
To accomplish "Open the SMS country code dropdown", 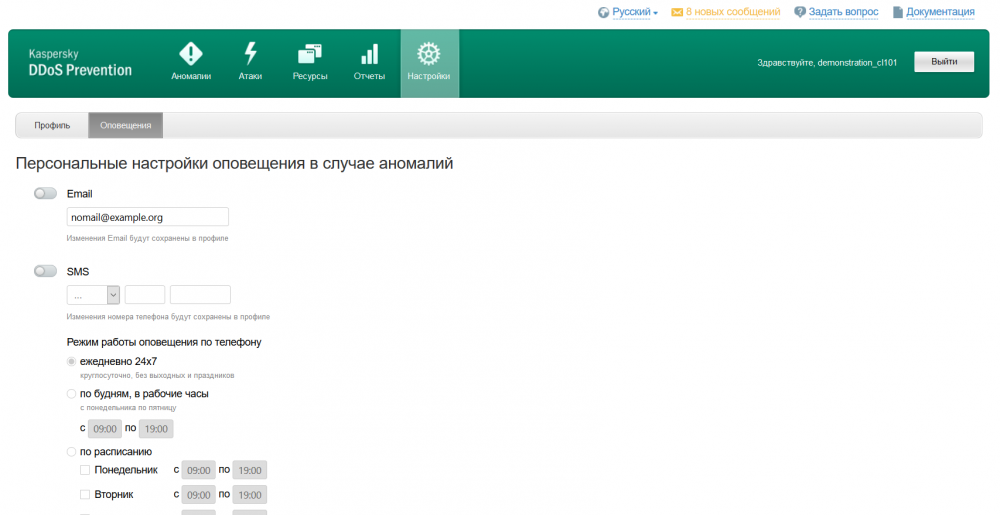I will tap(93, 295).
